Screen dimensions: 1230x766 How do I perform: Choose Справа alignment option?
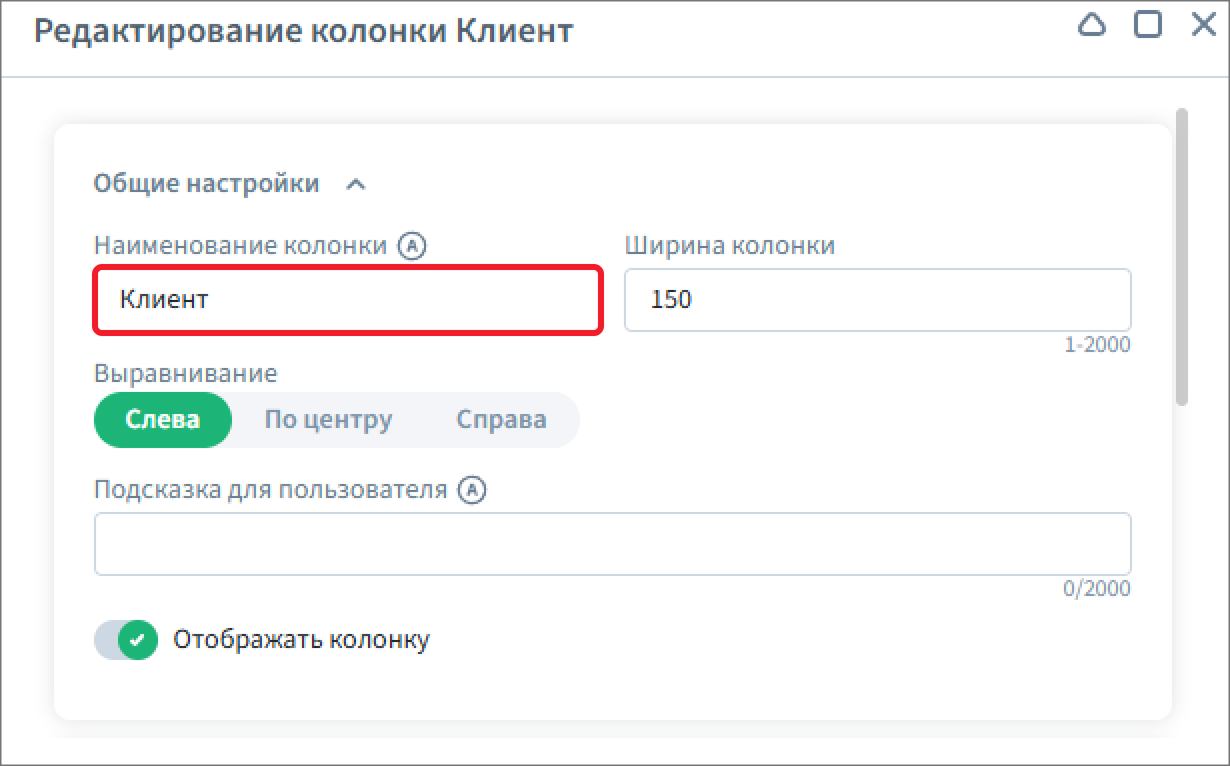click(501, 419)
